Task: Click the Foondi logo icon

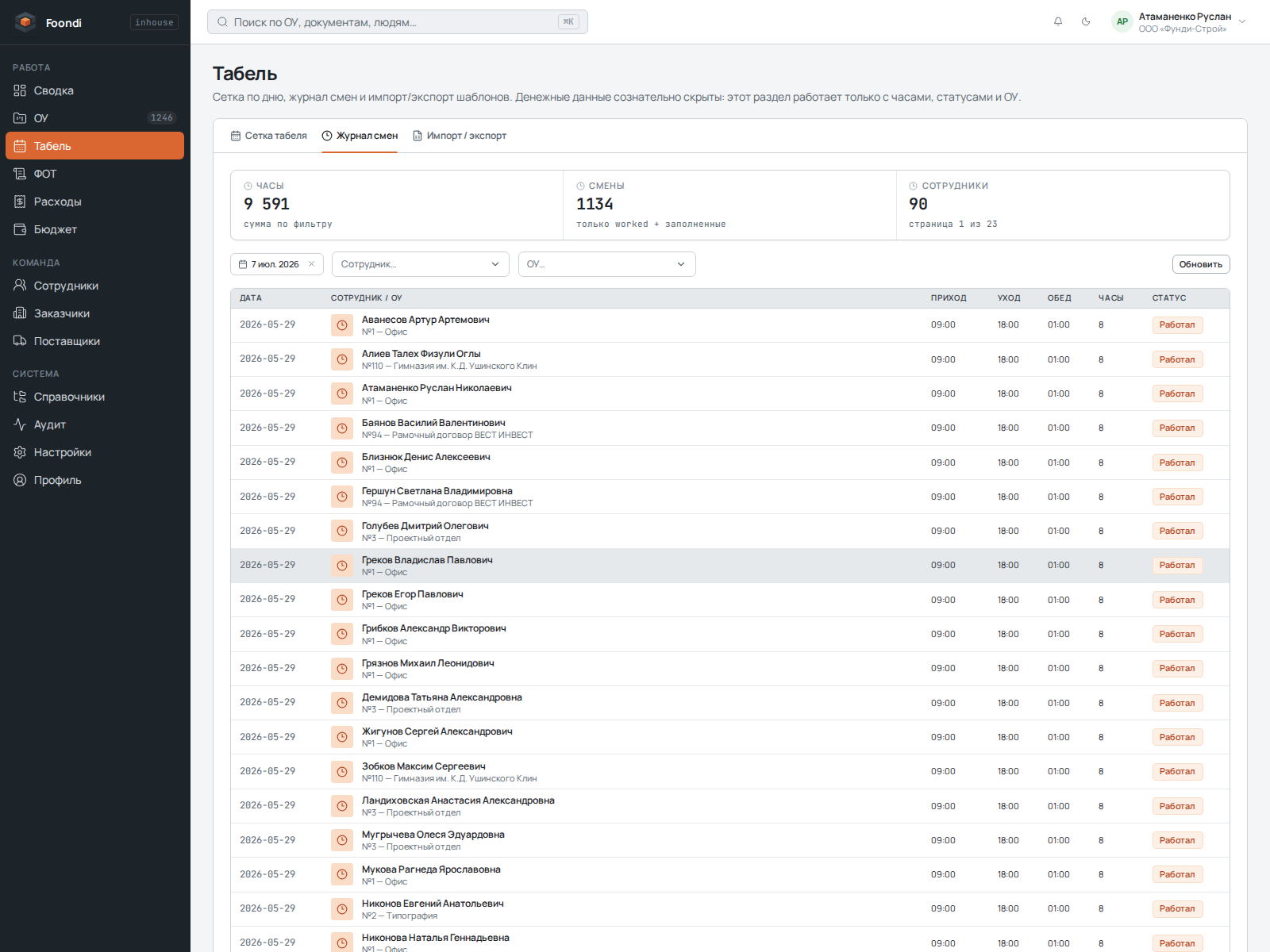Action: tap(25, 22)
